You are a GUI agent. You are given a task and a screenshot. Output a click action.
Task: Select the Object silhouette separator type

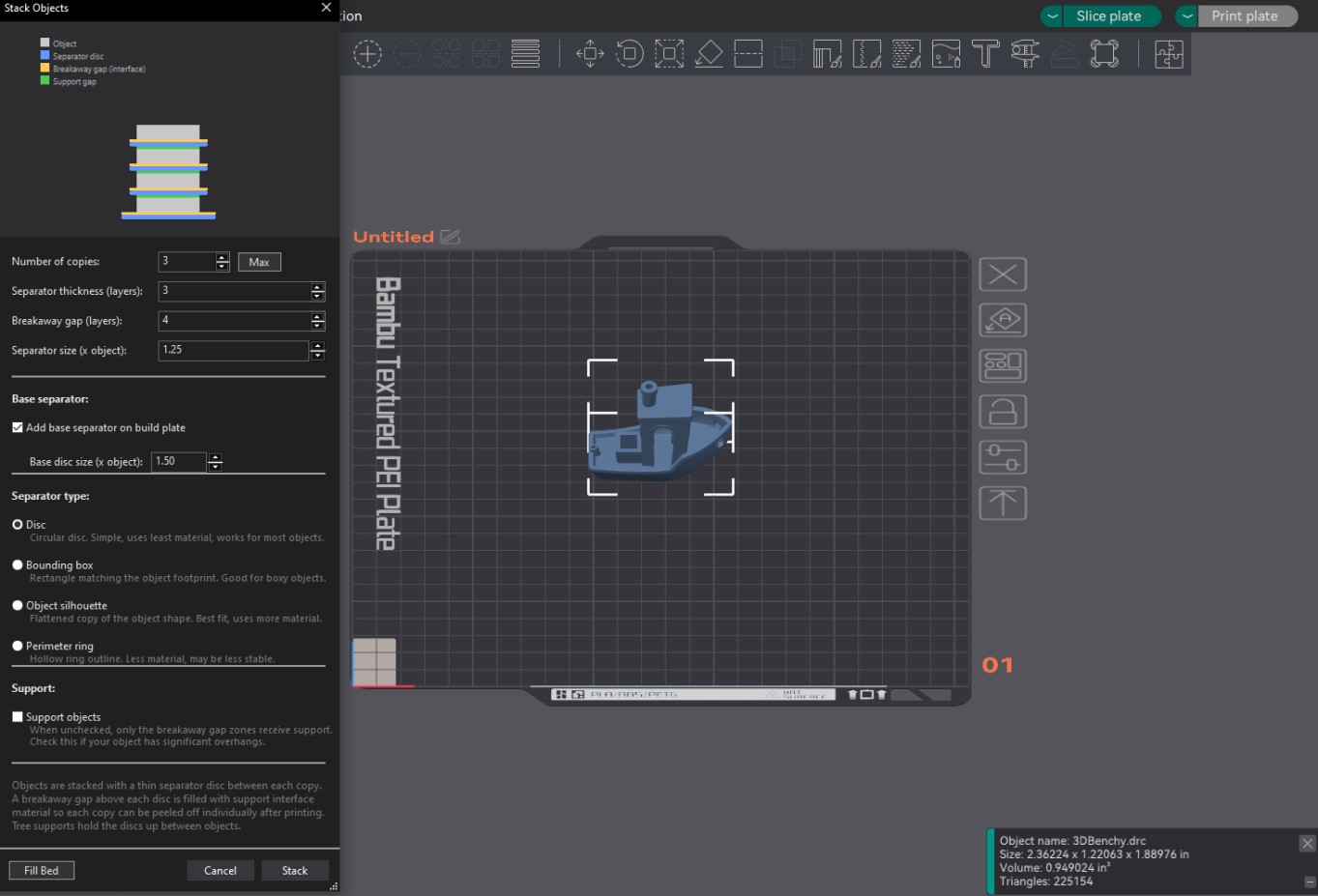[x=17, y=606]
